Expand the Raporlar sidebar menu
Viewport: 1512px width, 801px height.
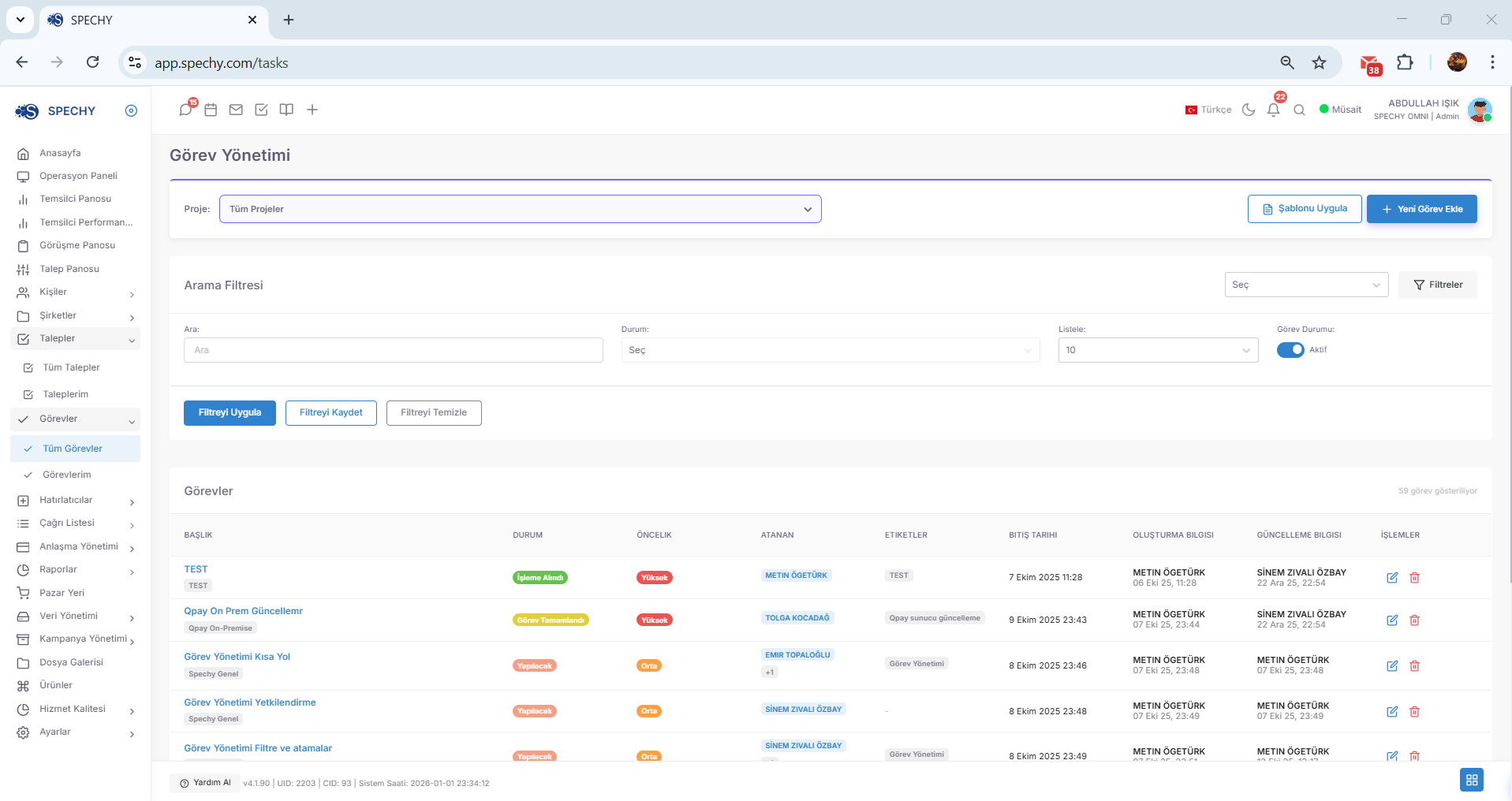(75, 570)
